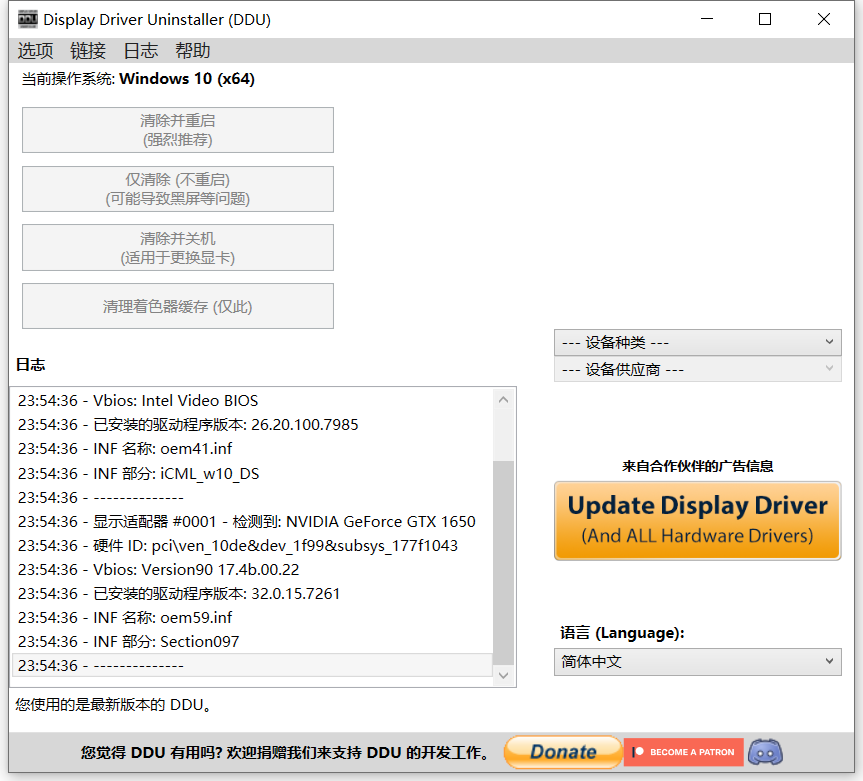The height and width of the screenshot is (781, 863).
Task: Click the yellow Donate button
Action: click(562, 752)
